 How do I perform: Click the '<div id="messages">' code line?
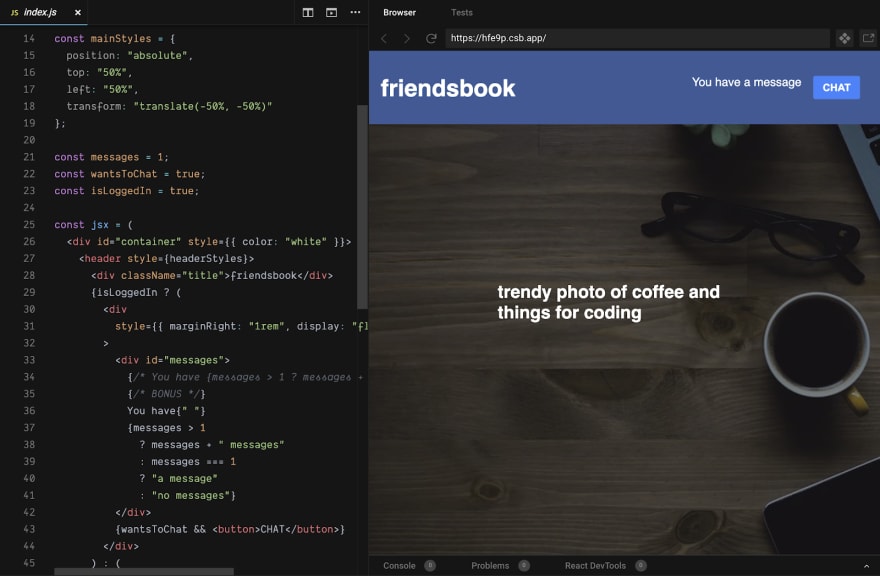point(172,360)
